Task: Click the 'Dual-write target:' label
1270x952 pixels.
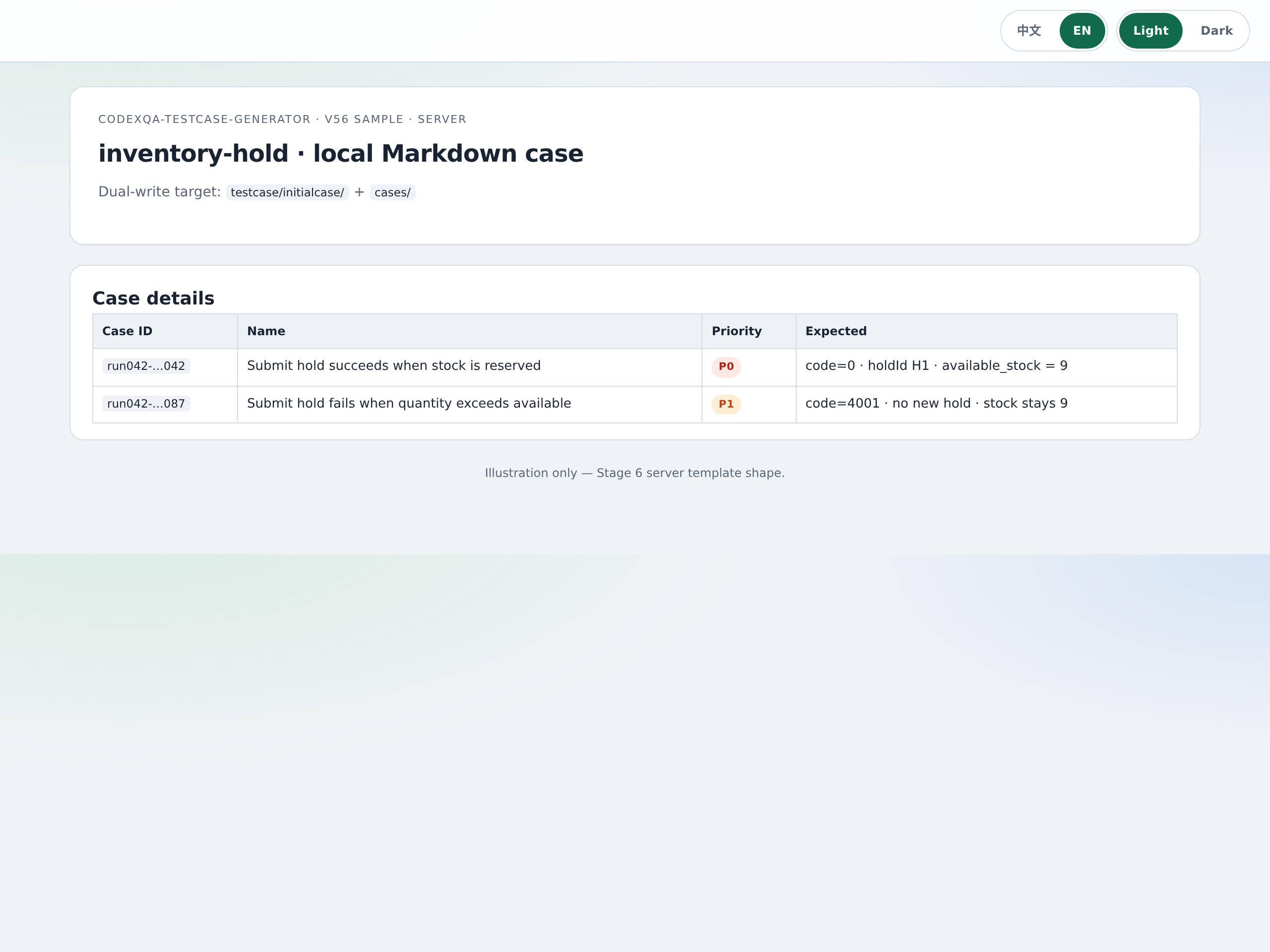Action: point(160,192)
